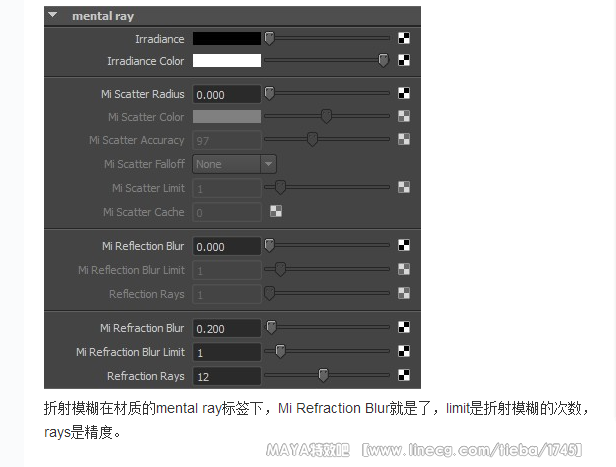Click the Reflection Rays map icon
The height and width of the screenshot is (467, 616).
click(404, 293)
